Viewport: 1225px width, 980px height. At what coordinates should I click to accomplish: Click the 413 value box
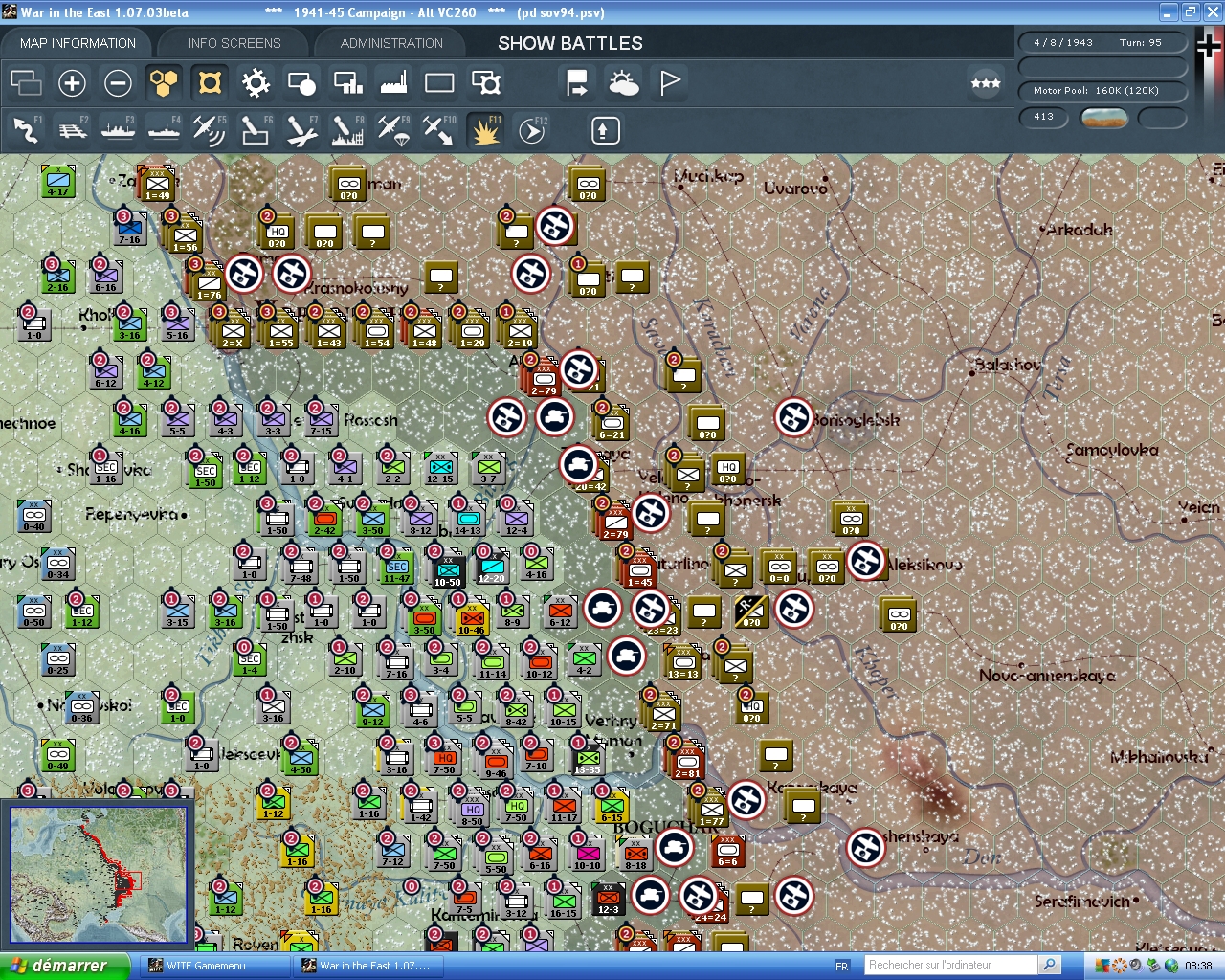(x=1044, y=117)
